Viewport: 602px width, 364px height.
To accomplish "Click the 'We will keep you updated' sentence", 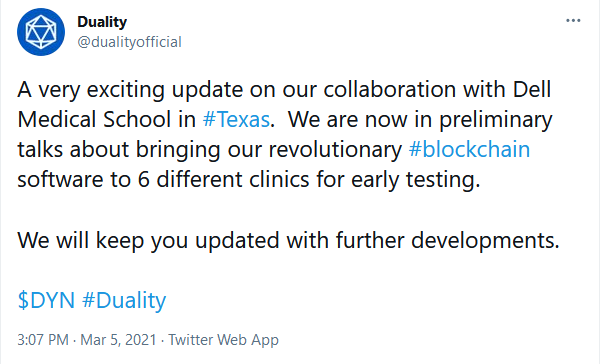I will (288, 241).
